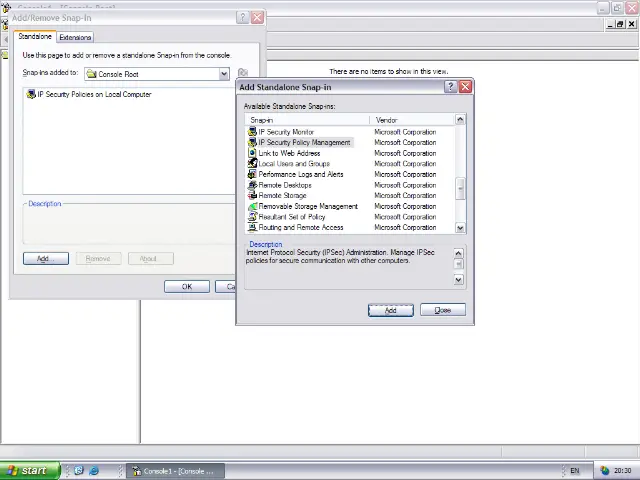Click the Description box scroll down arrow

point(458,280)
